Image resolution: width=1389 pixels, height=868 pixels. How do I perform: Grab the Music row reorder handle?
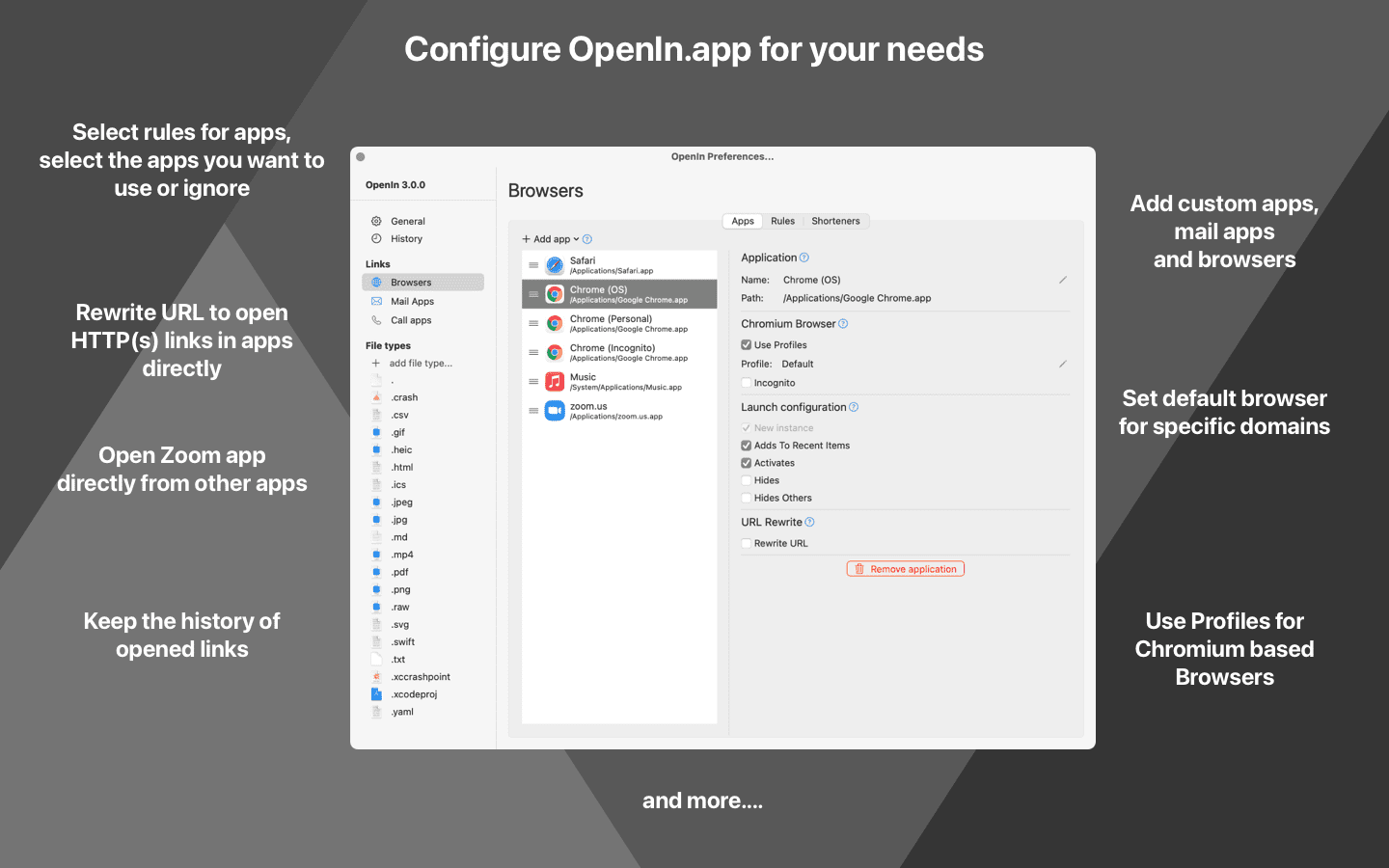click(x=533, y=382)
